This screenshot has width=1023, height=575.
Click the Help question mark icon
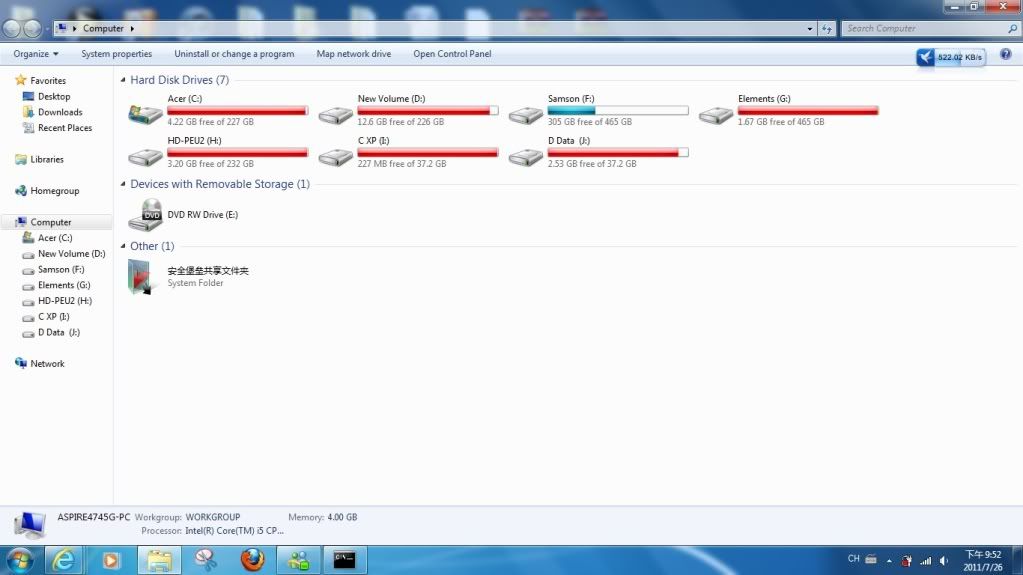pyautogui.click(x=1005, y=54)
